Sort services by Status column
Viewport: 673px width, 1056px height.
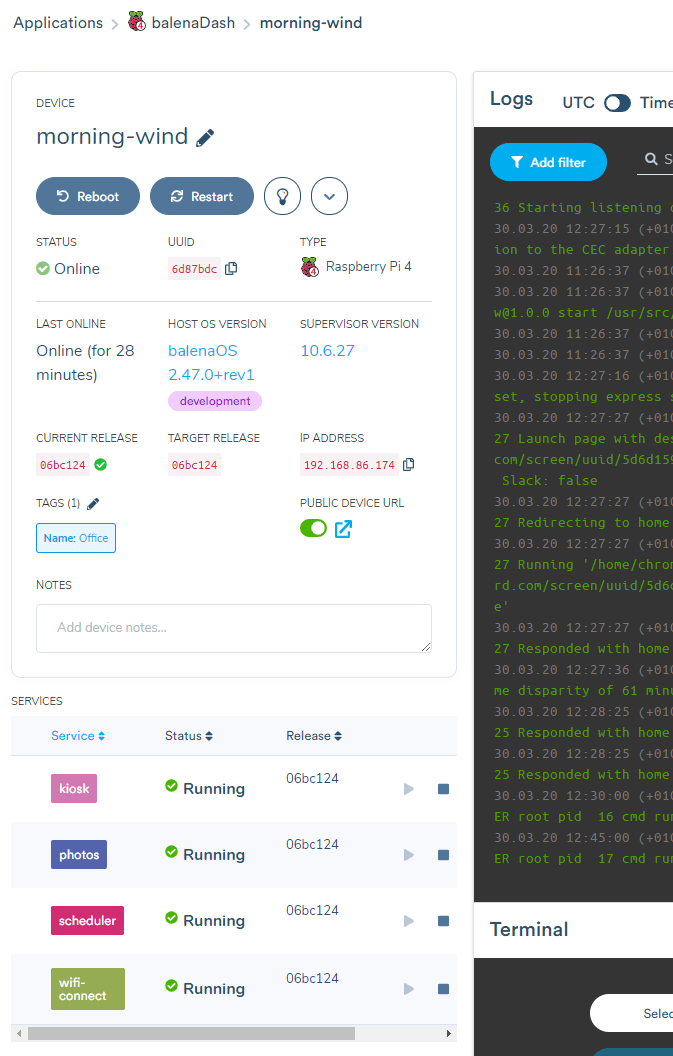(x=189, y=735)
